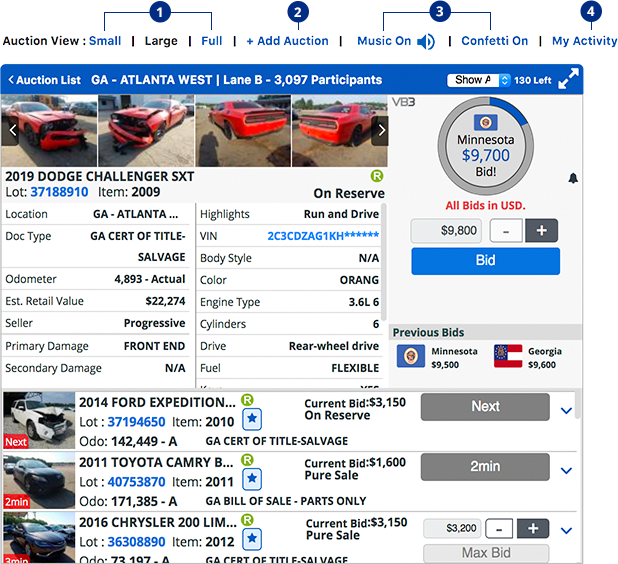Click green reserve badge on Dodge Challenger
Screen dimensions: 618x564
(377, 176)
